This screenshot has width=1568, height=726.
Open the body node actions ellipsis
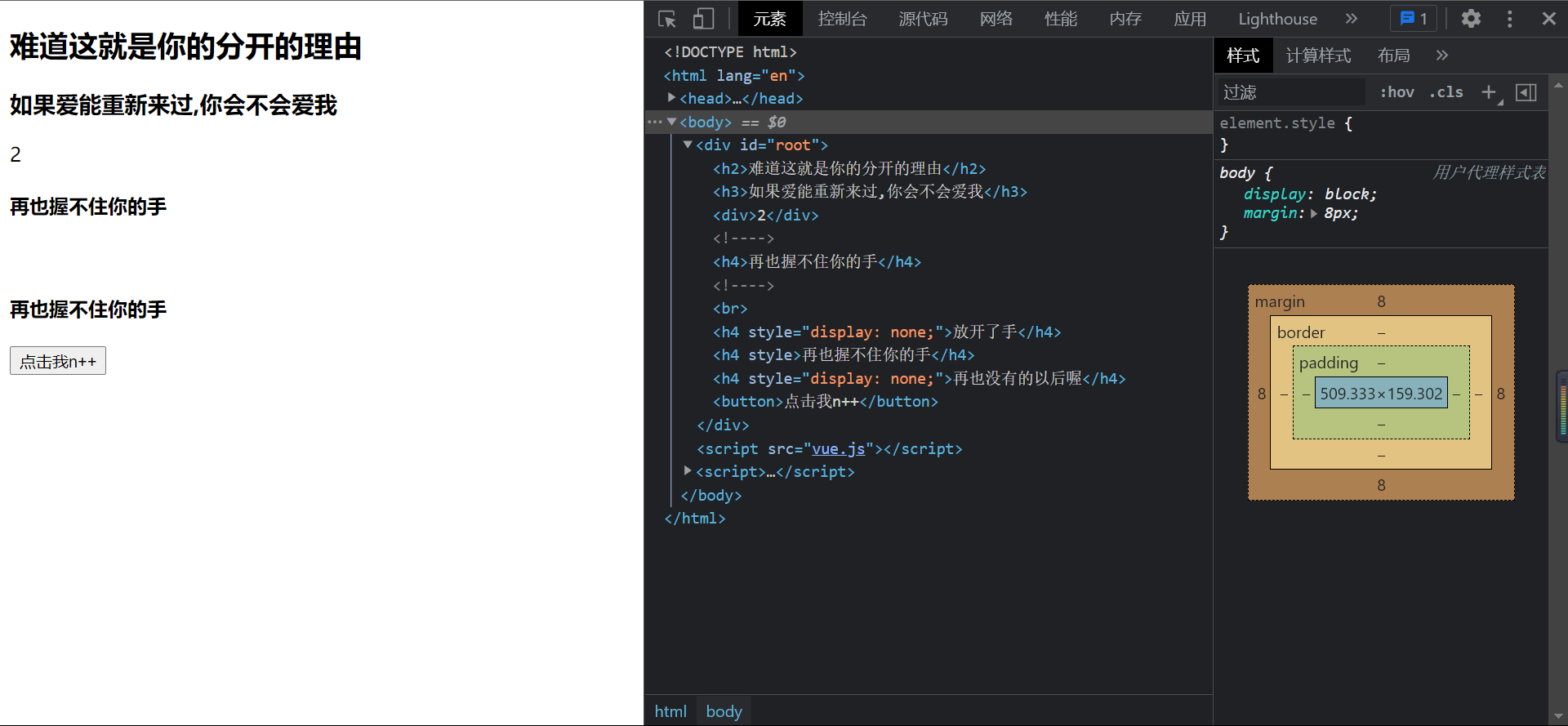[654, 122]
